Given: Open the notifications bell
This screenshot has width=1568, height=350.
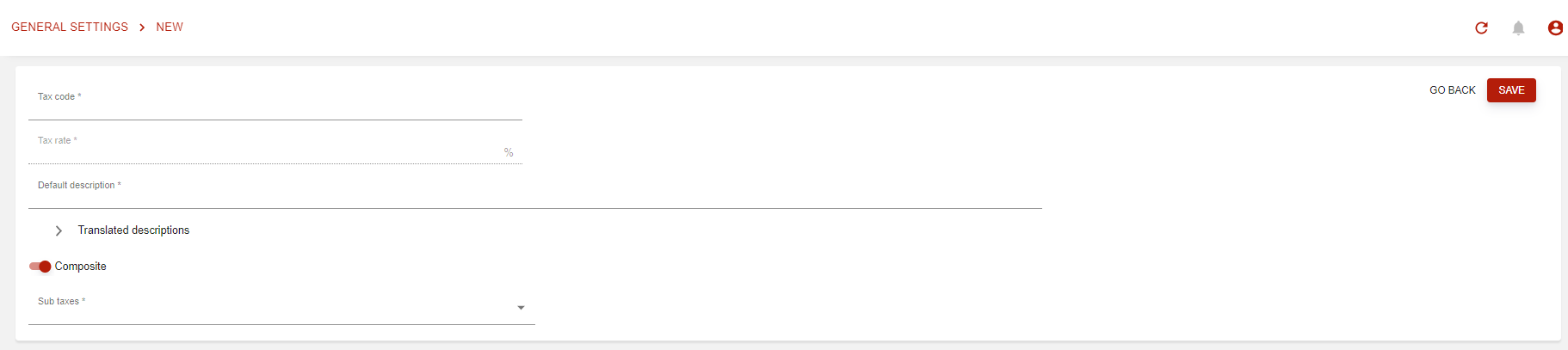Looking at the screenshot, I should pos(1518,28).
